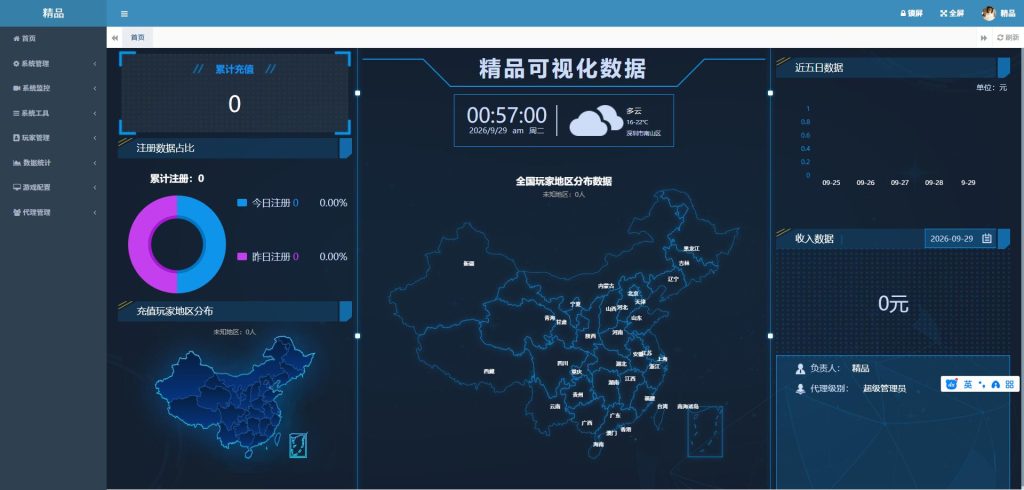Select 新疆 on the large map
The width and height of the screenshot is (1024, 490).
point(469,263)
